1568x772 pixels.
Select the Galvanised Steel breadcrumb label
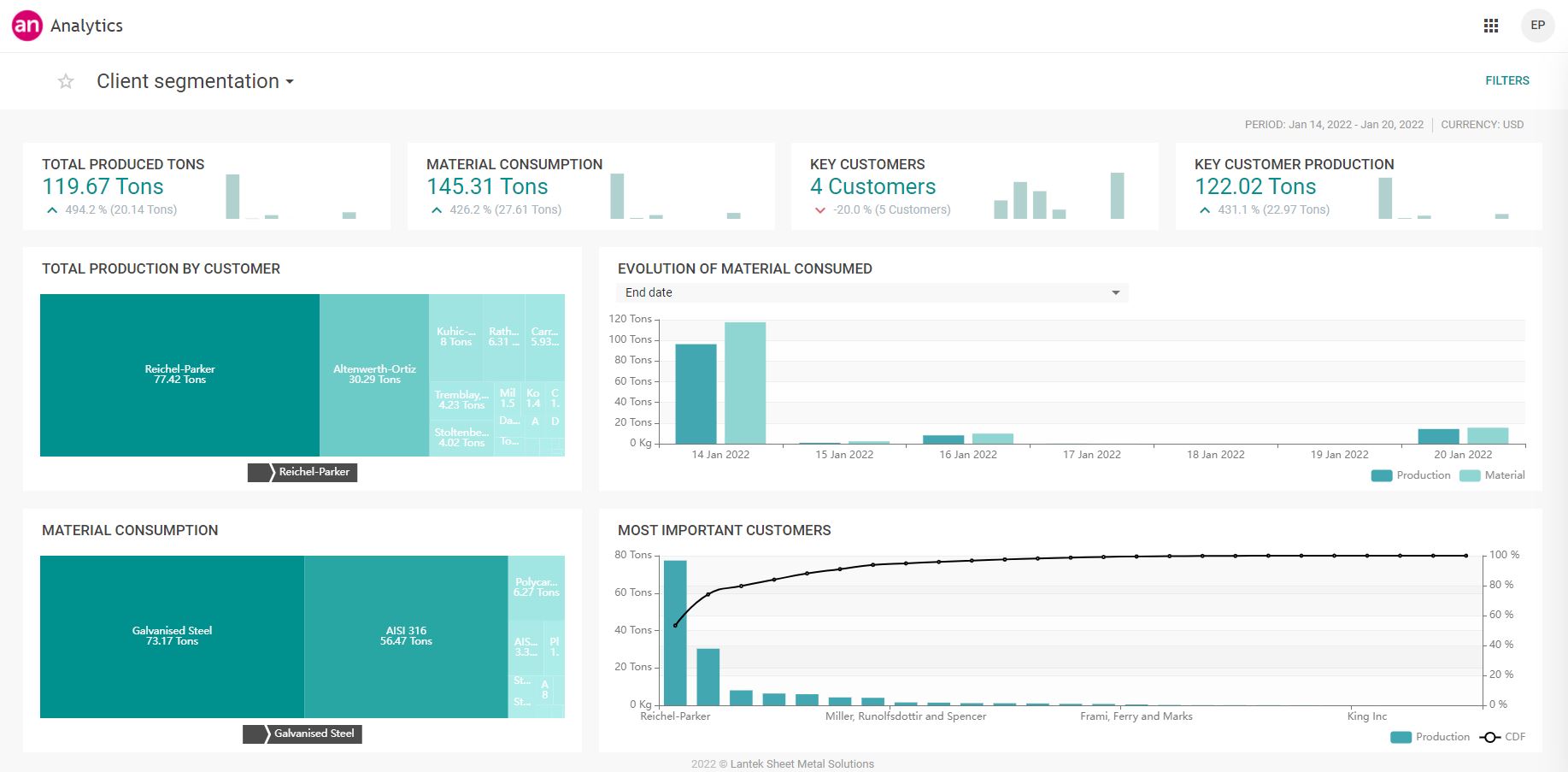(x=314, y=734)
